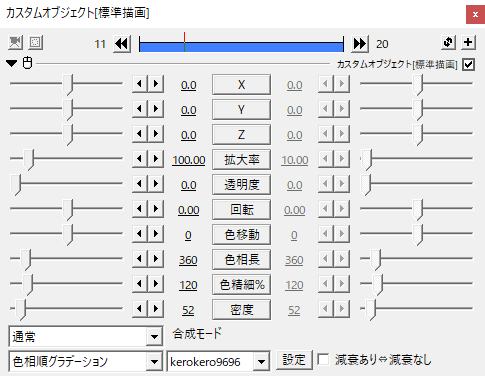The width and height of the screenshot is (485, 376).
Task: Enable the 減衰あり⇔減衰なし checkbox
Action: 323,360
